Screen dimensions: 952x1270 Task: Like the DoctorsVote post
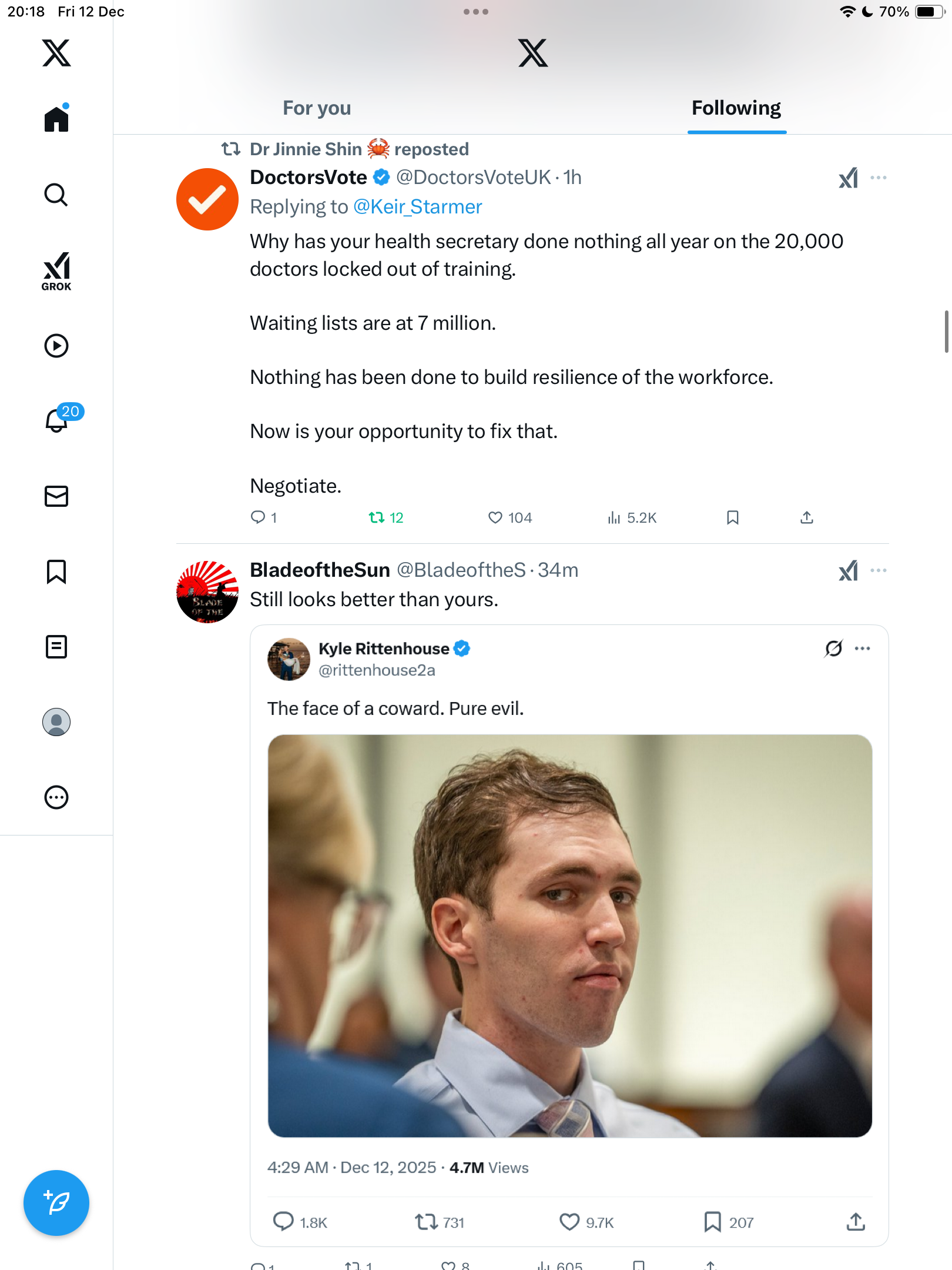(495, 517)
